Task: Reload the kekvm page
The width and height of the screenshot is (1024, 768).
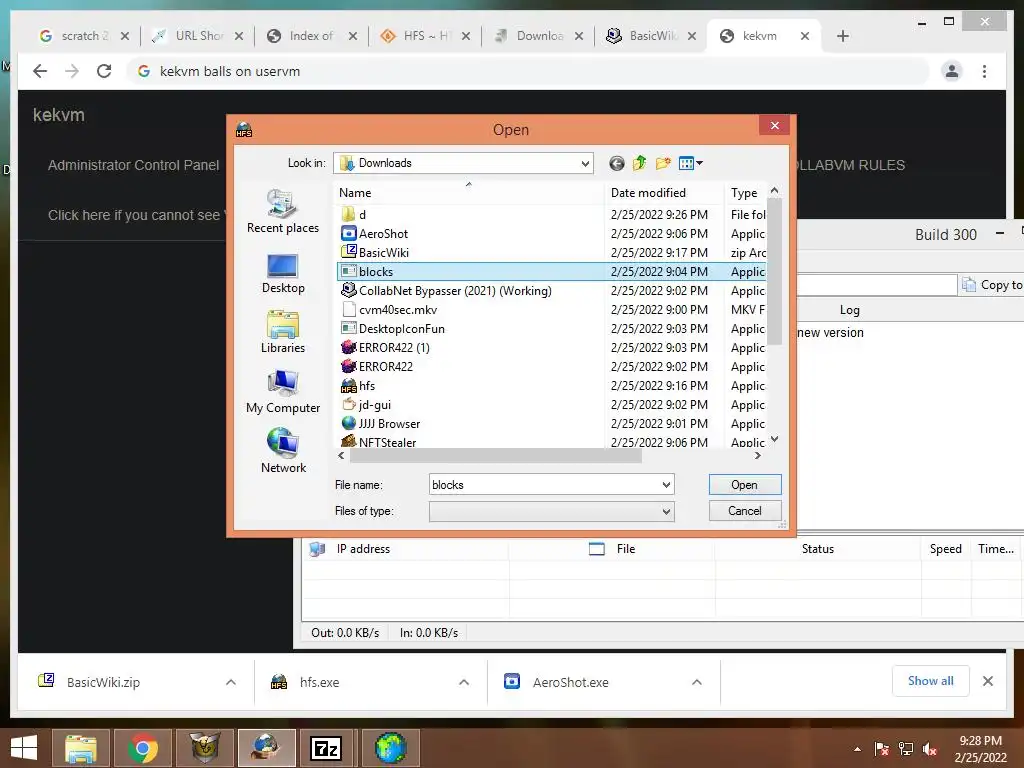Action: pyautogui.click(x=104, y=71)
